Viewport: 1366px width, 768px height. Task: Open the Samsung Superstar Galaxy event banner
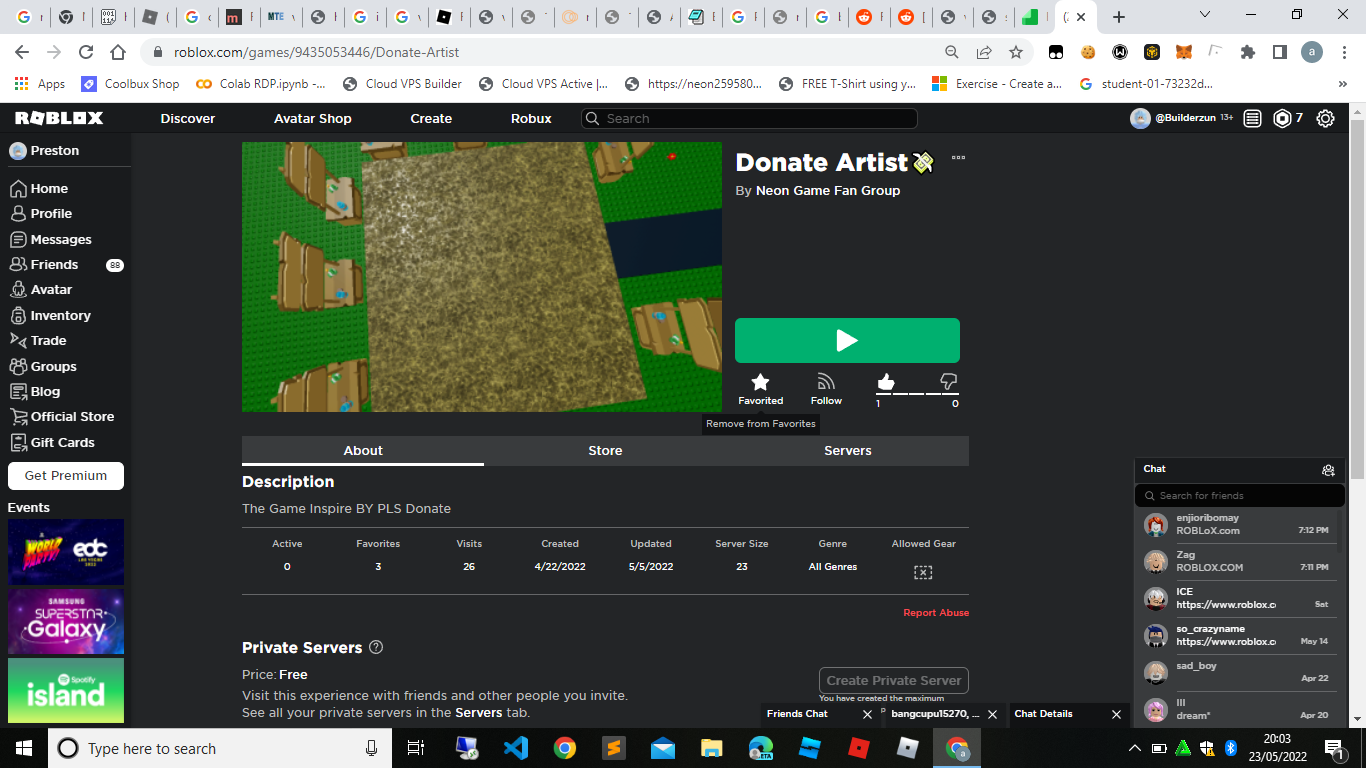click(x=66, y=621)
